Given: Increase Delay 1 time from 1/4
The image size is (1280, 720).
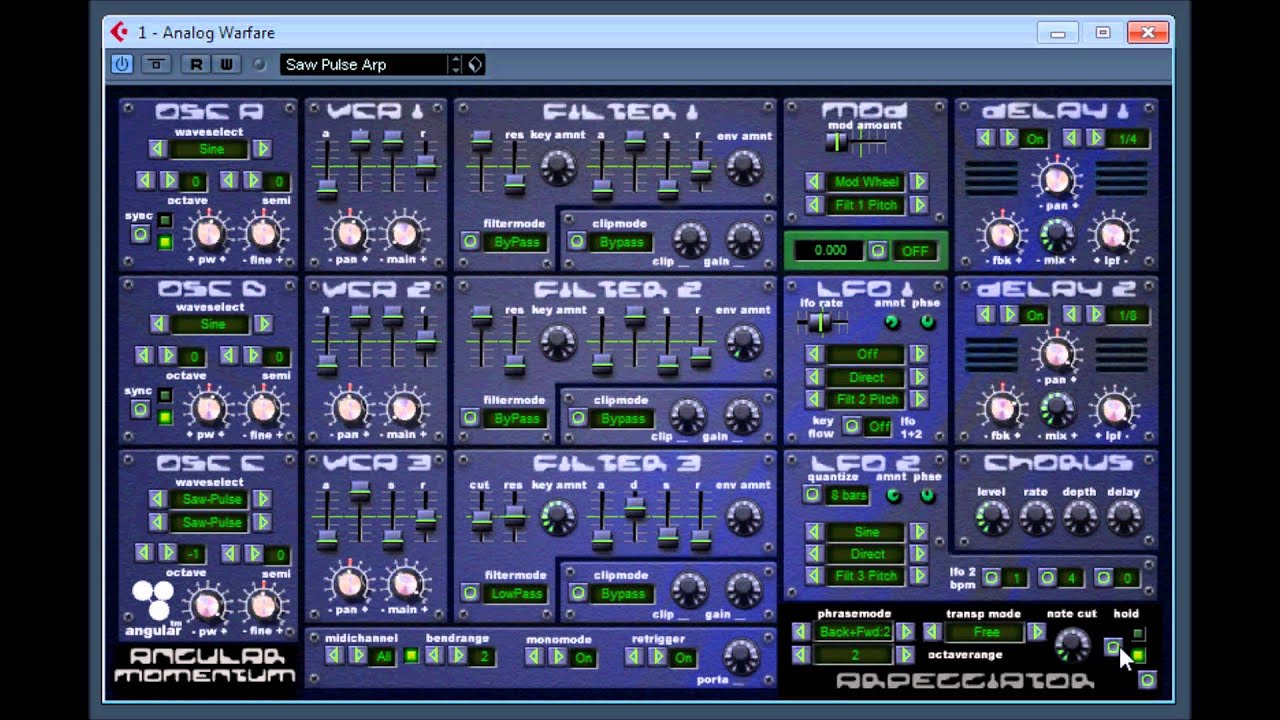Looking at the screenshot, I should [x=1095, y=138].
